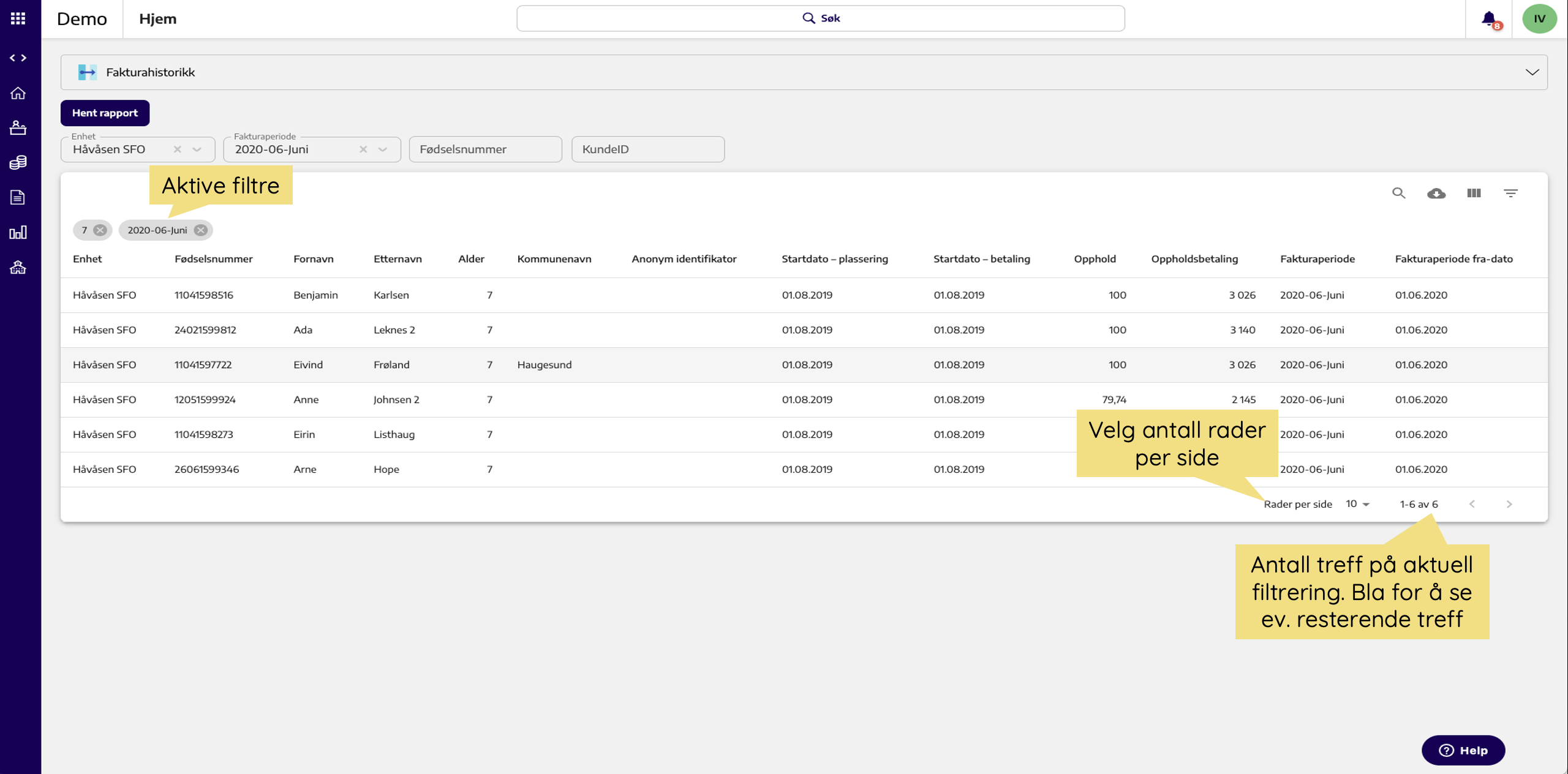Screen dimensions: 1568x774
Task: Click the 3 140 oppholdsbetaling value
Action: point(1243,329)
